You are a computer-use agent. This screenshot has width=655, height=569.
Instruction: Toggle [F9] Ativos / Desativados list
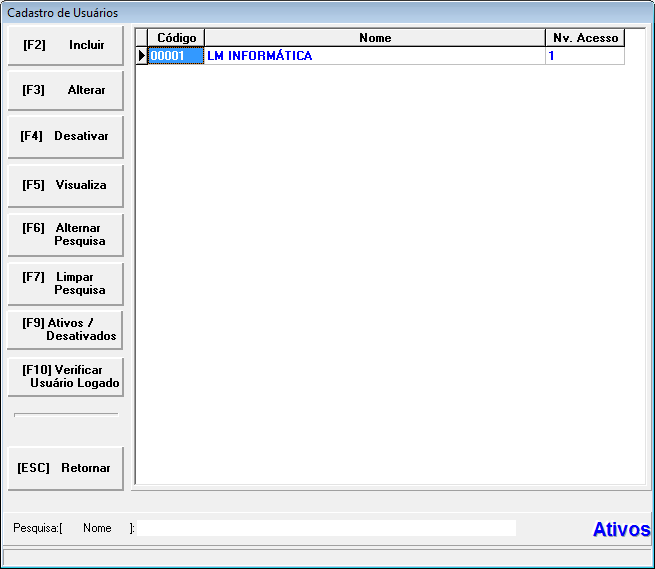pos(65,330)
